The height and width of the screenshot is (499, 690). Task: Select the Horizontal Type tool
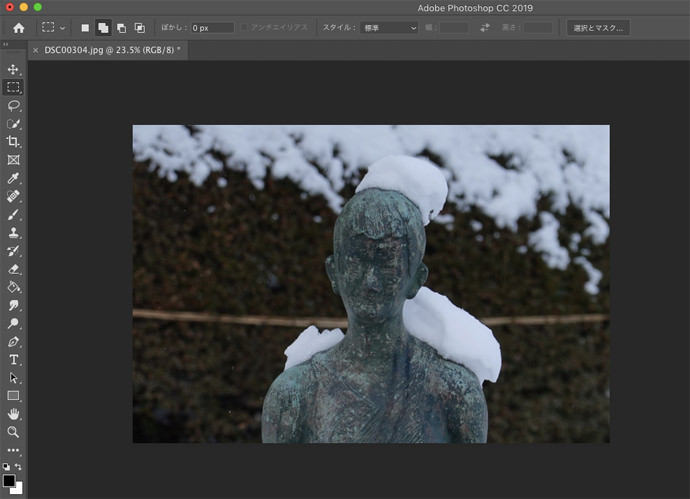pos(13,360)
